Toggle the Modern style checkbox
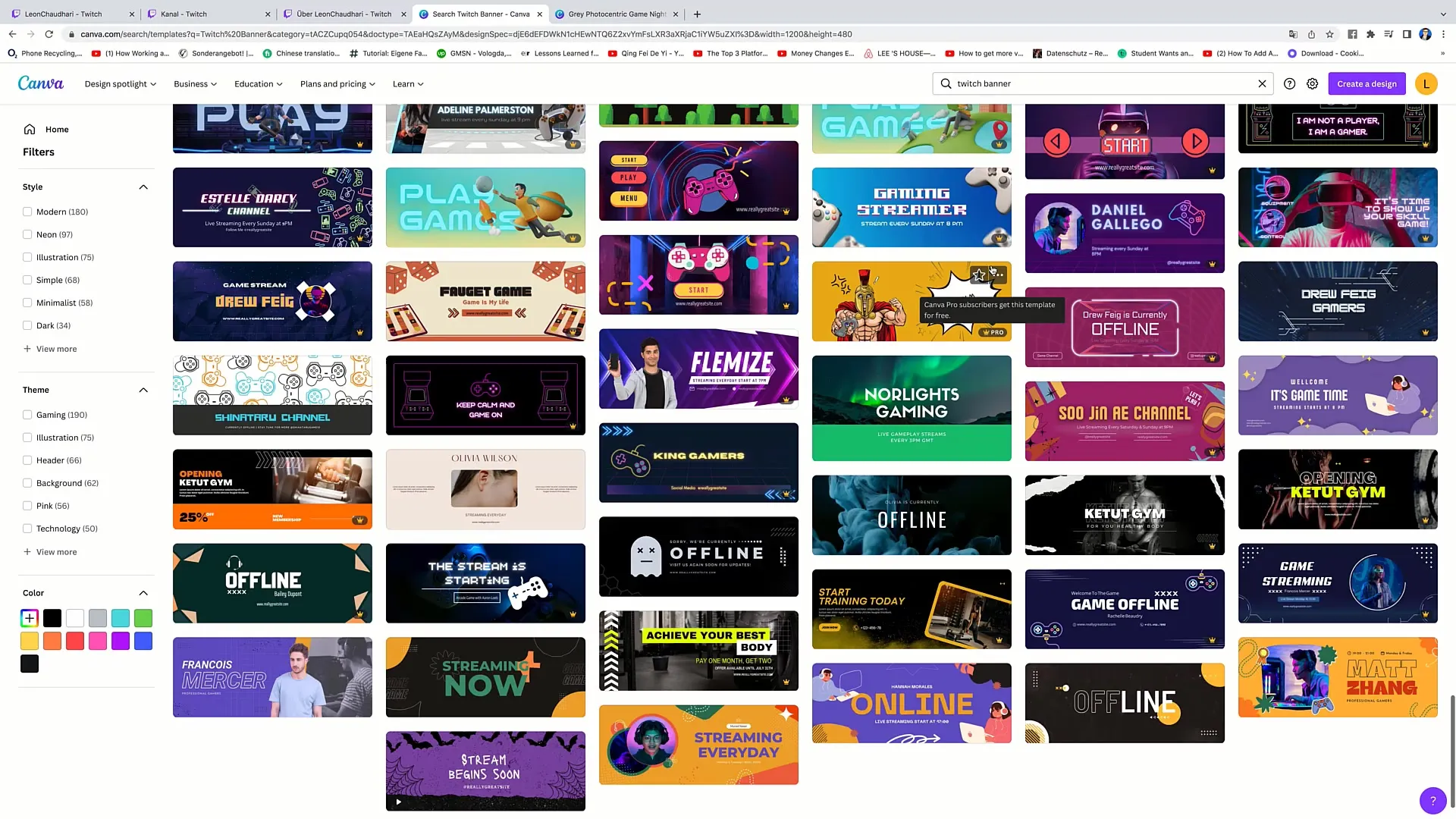This screenshot has height=819, width=1456. tap(27, 212)
